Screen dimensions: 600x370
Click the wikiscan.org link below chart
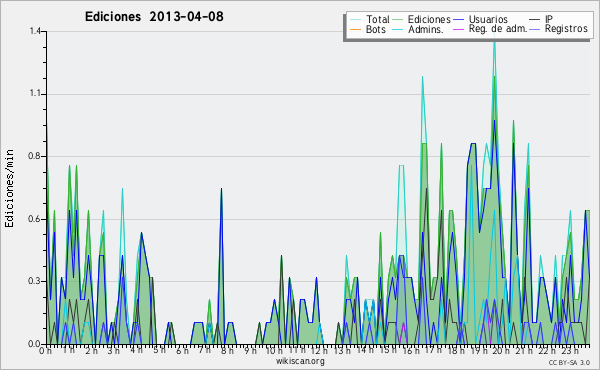coord(300,361)
